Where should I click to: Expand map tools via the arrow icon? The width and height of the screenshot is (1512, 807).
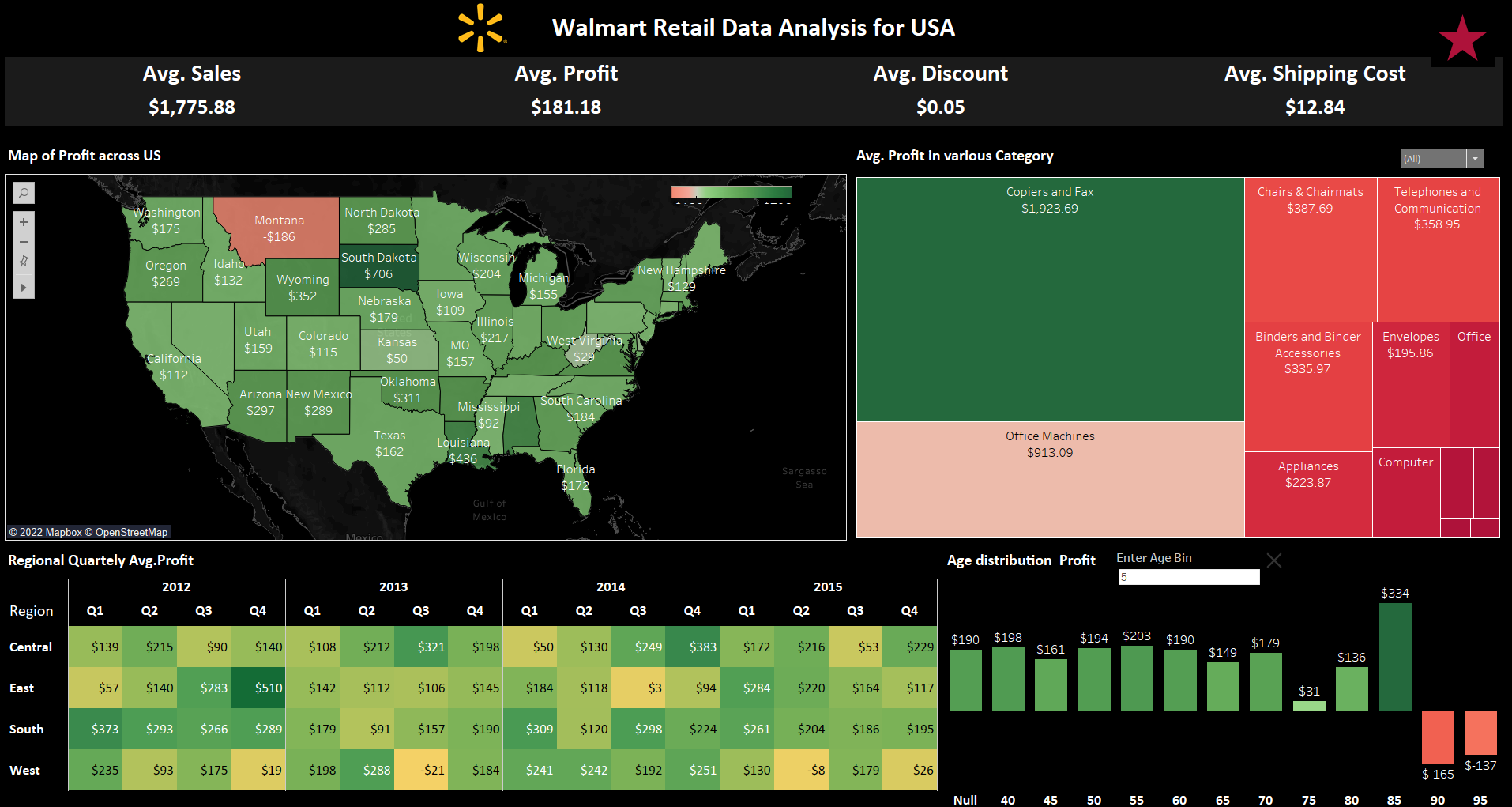tap(23, 287)
